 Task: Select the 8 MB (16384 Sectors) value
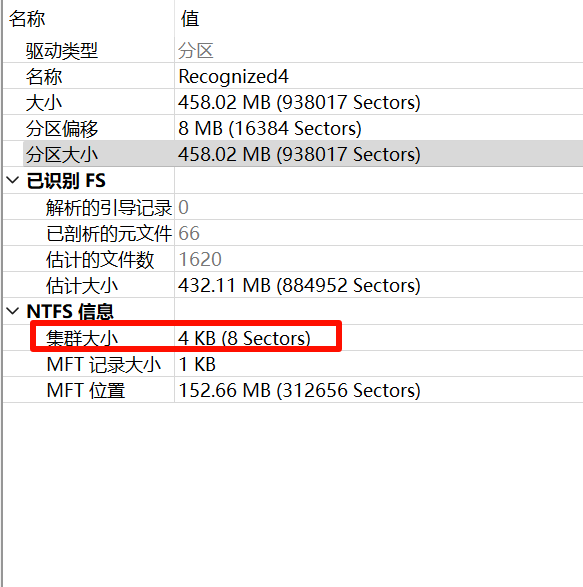(x=270, y=128)
